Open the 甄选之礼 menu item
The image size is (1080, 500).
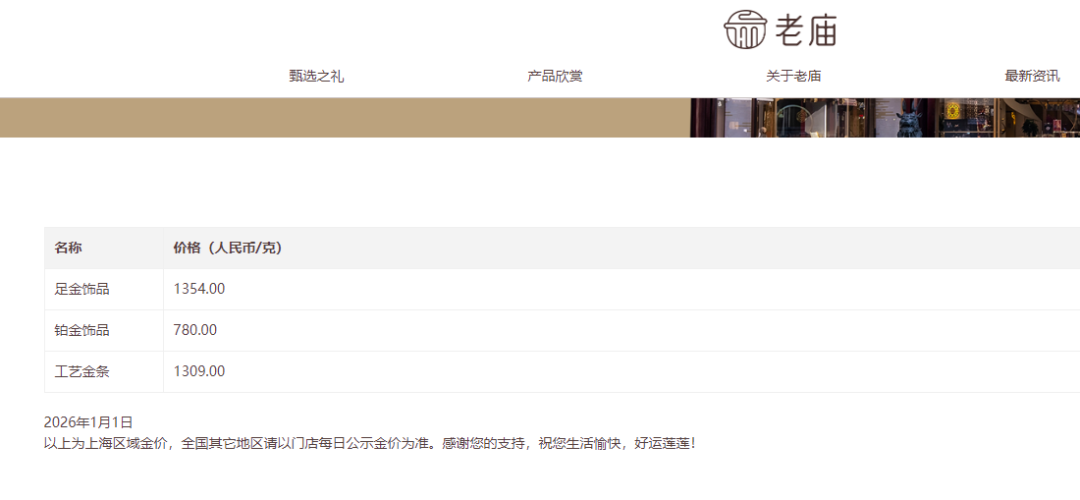(x=316, y=76)
